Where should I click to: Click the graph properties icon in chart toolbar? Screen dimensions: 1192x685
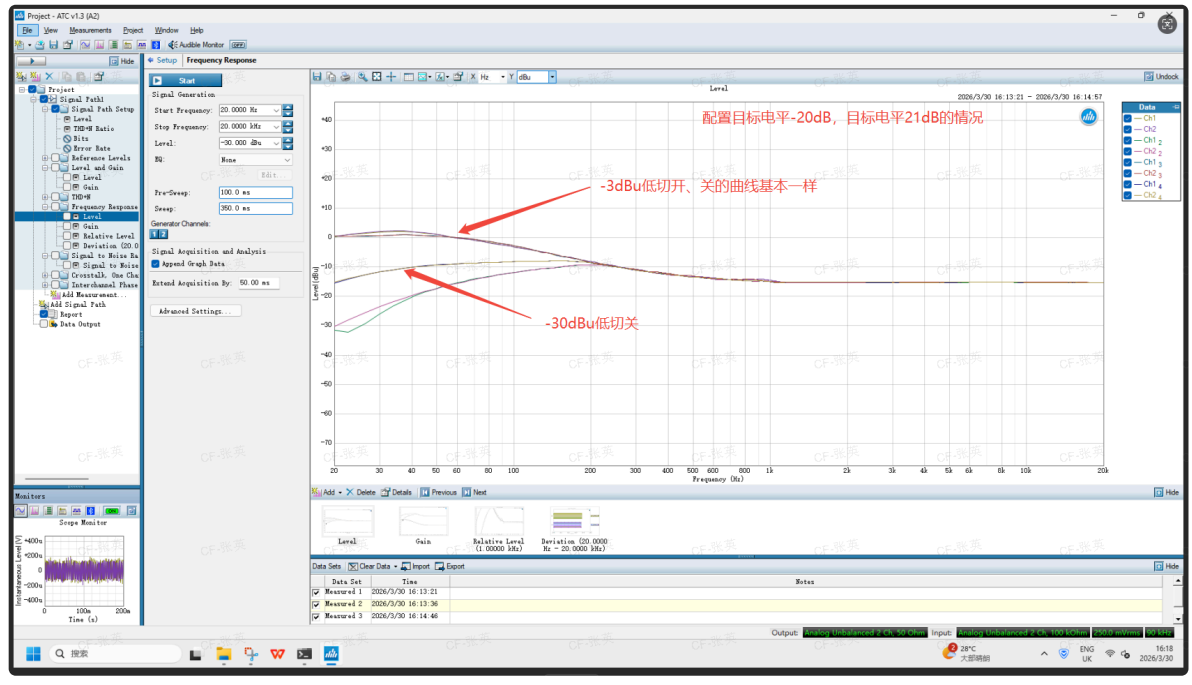coord(458,77)
